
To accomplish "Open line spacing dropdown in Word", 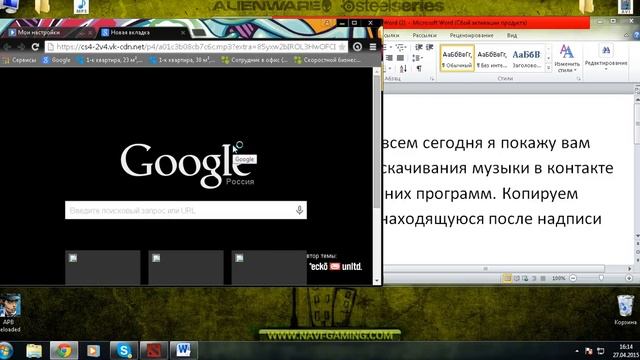I will pos(418,58).
